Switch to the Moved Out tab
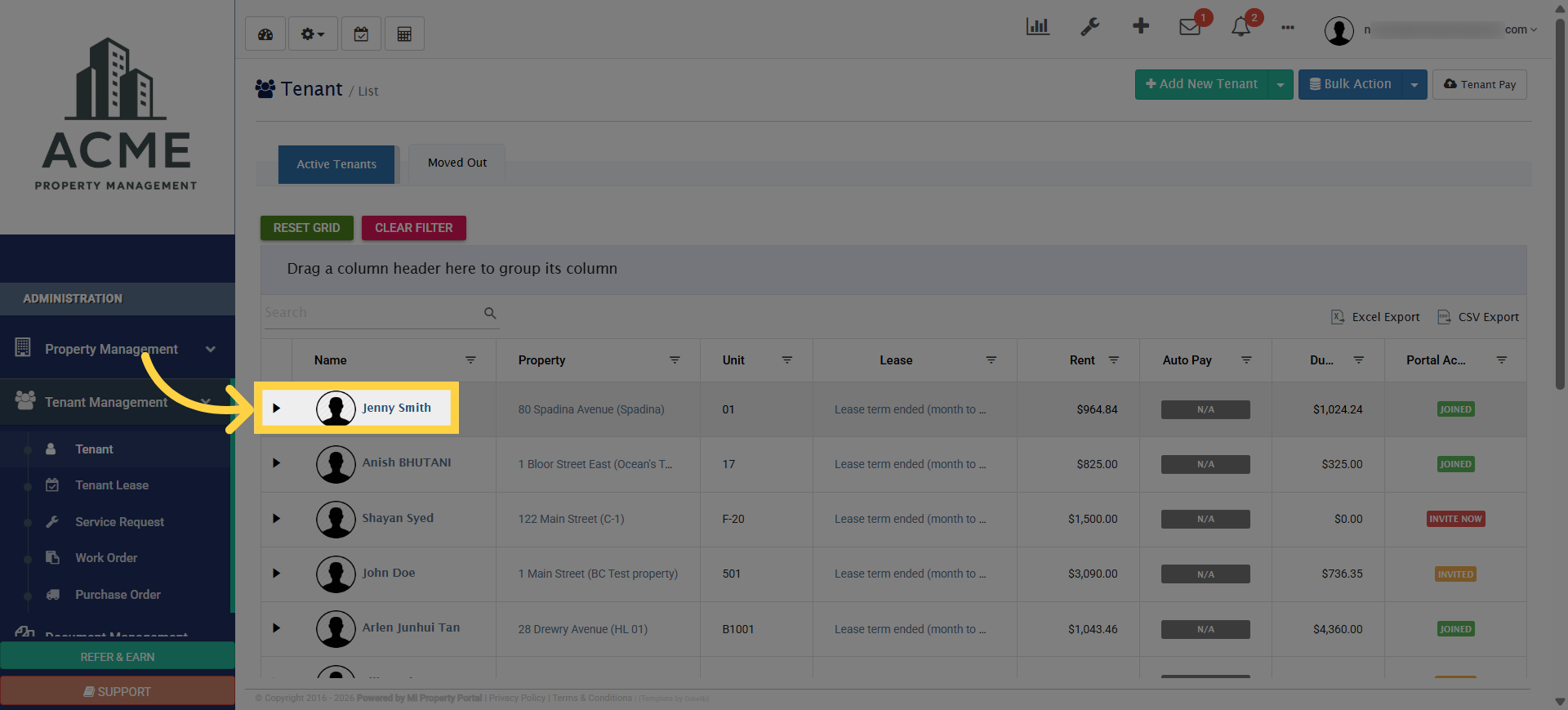 (457, 163)
